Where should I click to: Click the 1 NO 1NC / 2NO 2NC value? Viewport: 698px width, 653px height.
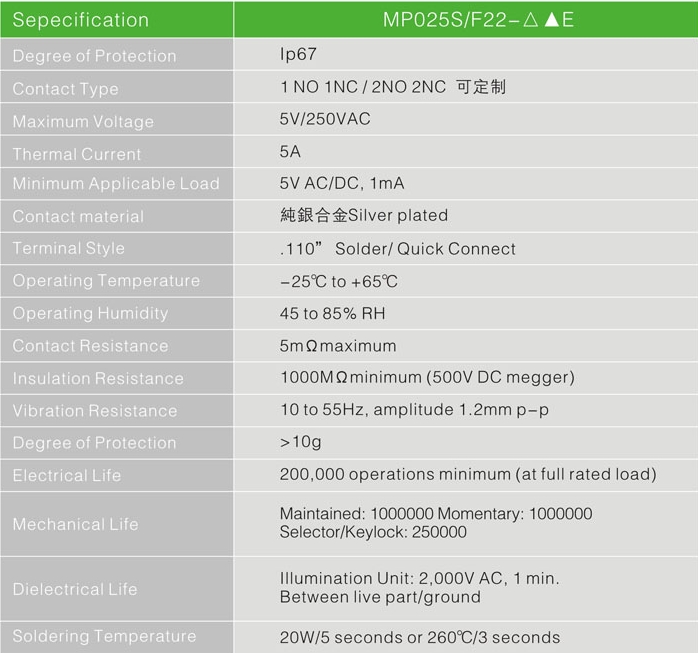(392, 88)
